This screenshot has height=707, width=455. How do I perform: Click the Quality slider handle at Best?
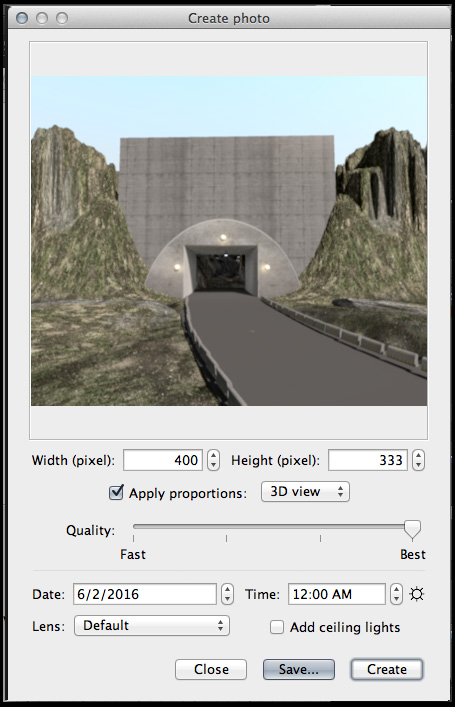click(412, 529)
